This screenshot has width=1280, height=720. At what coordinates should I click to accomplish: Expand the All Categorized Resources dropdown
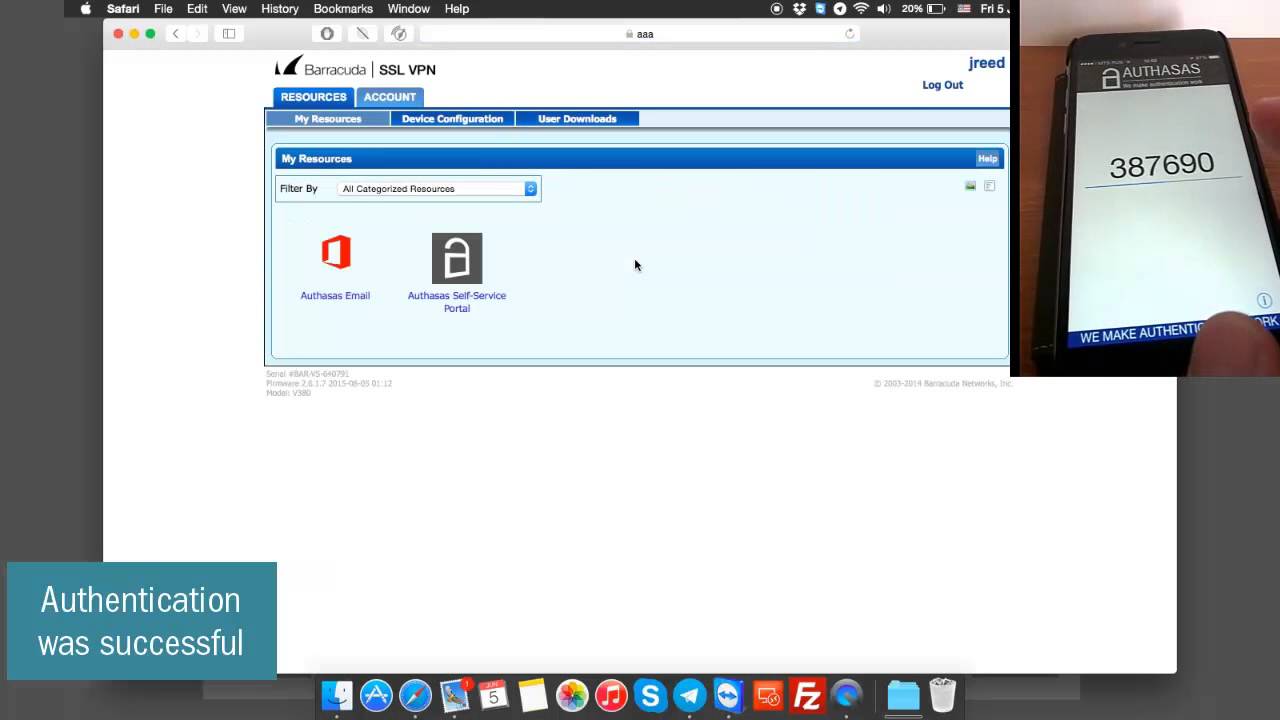click(x=438, y=188)
